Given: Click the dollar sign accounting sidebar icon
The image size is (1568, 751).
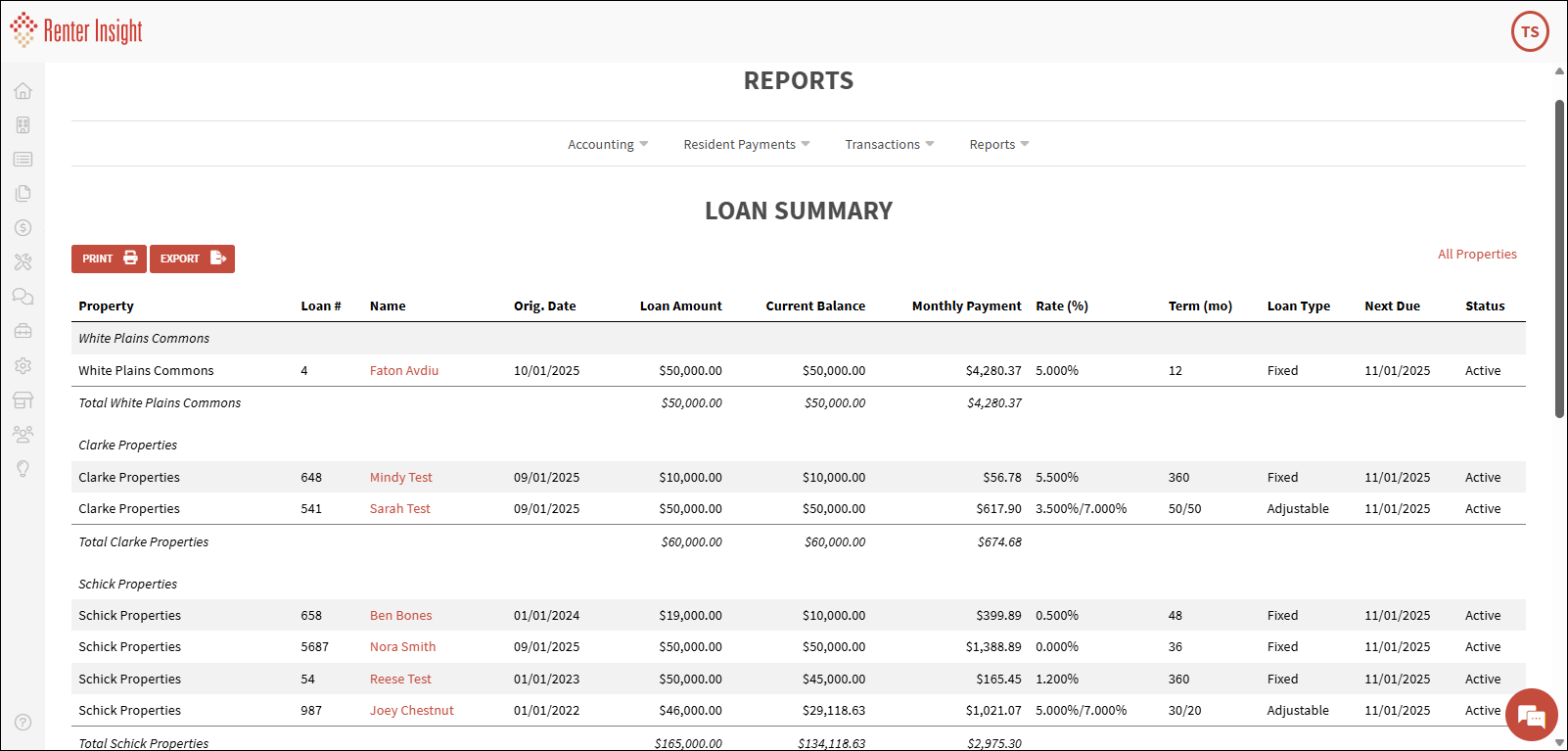Looking at the screenshot, I should 23,228.
